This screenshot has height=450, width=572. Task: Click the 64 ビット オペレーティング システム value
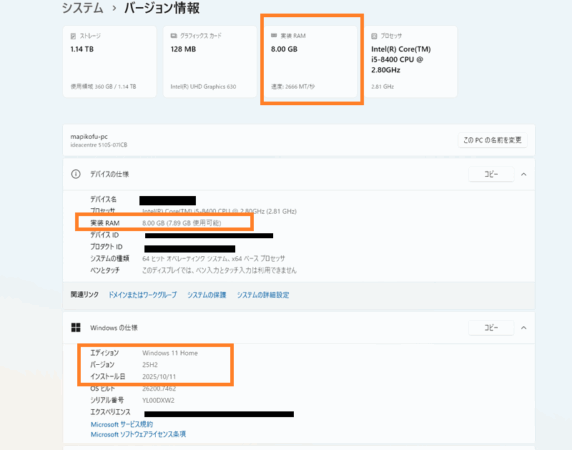point(213,259)
